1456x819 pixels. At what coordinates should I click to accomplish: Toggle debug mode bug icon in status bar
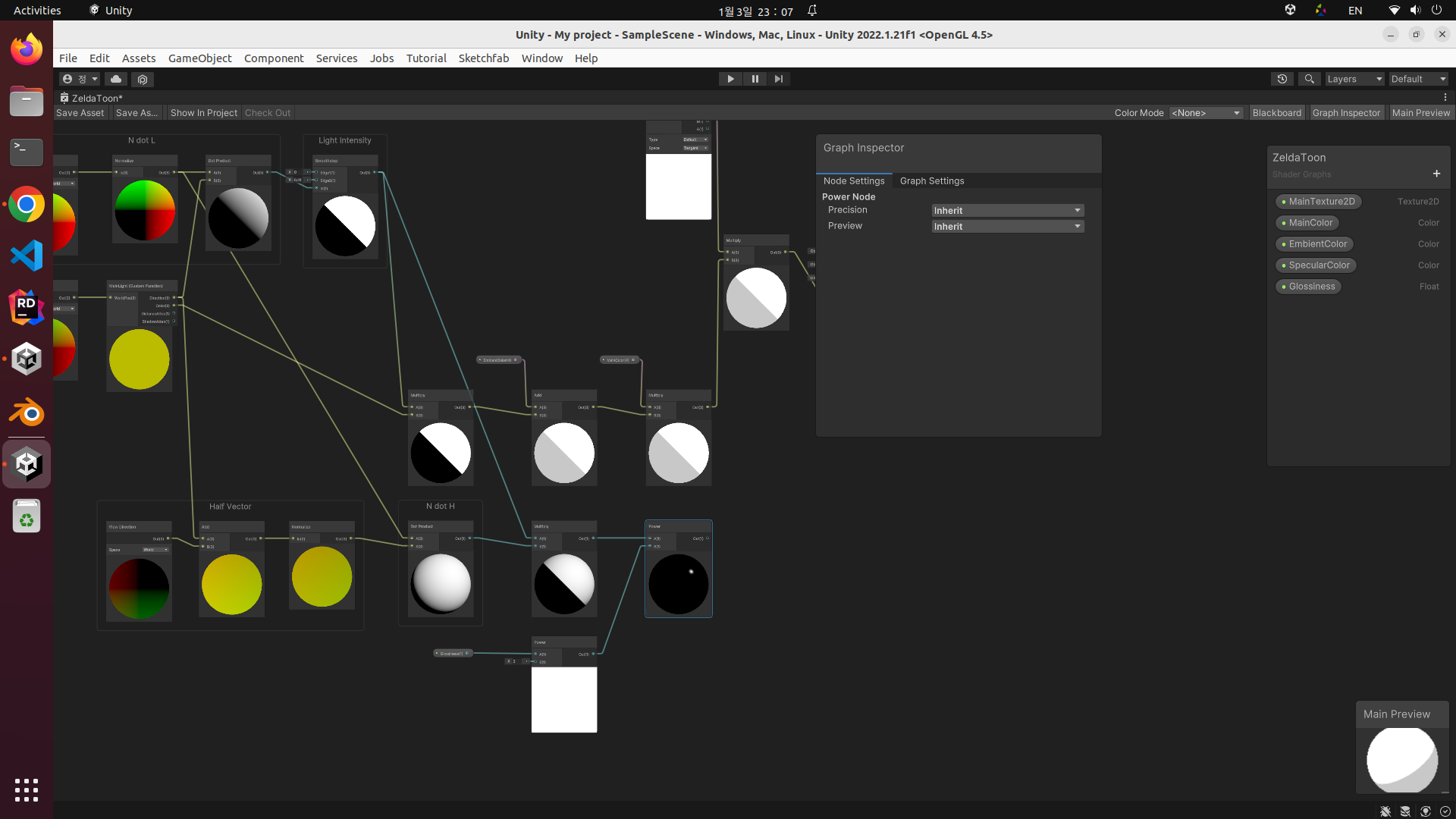tap(1385, 811)
